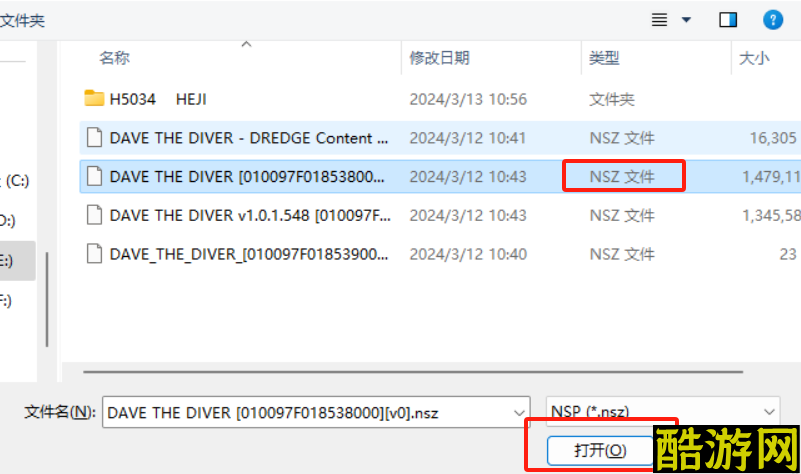Image resolution: width=801 pixels, height=474 pixels.
Task: Sort by the 修改日期 column header
Action: tap(439, 58)
